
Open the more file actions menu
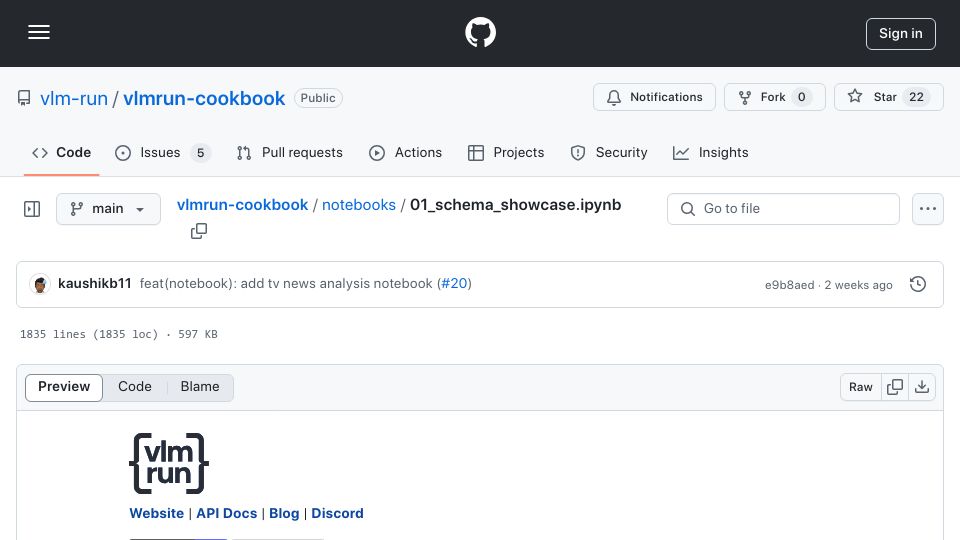[x=928, y=209]
